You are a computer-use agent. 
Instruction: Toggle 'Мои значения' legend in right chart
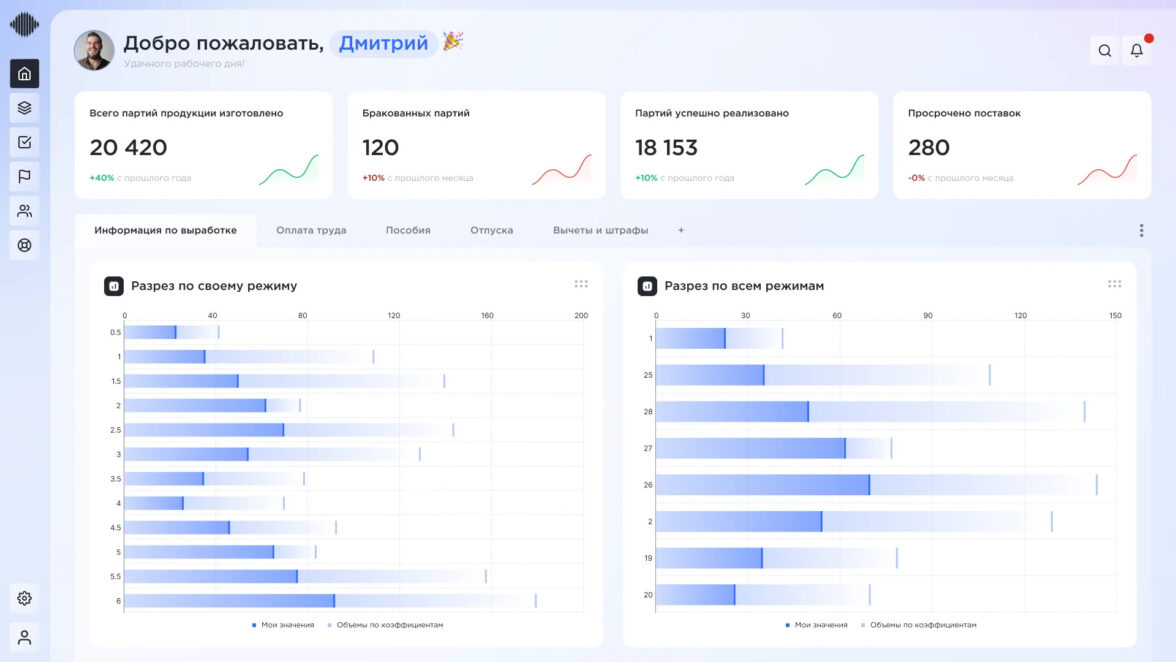[x=816, y=625]
